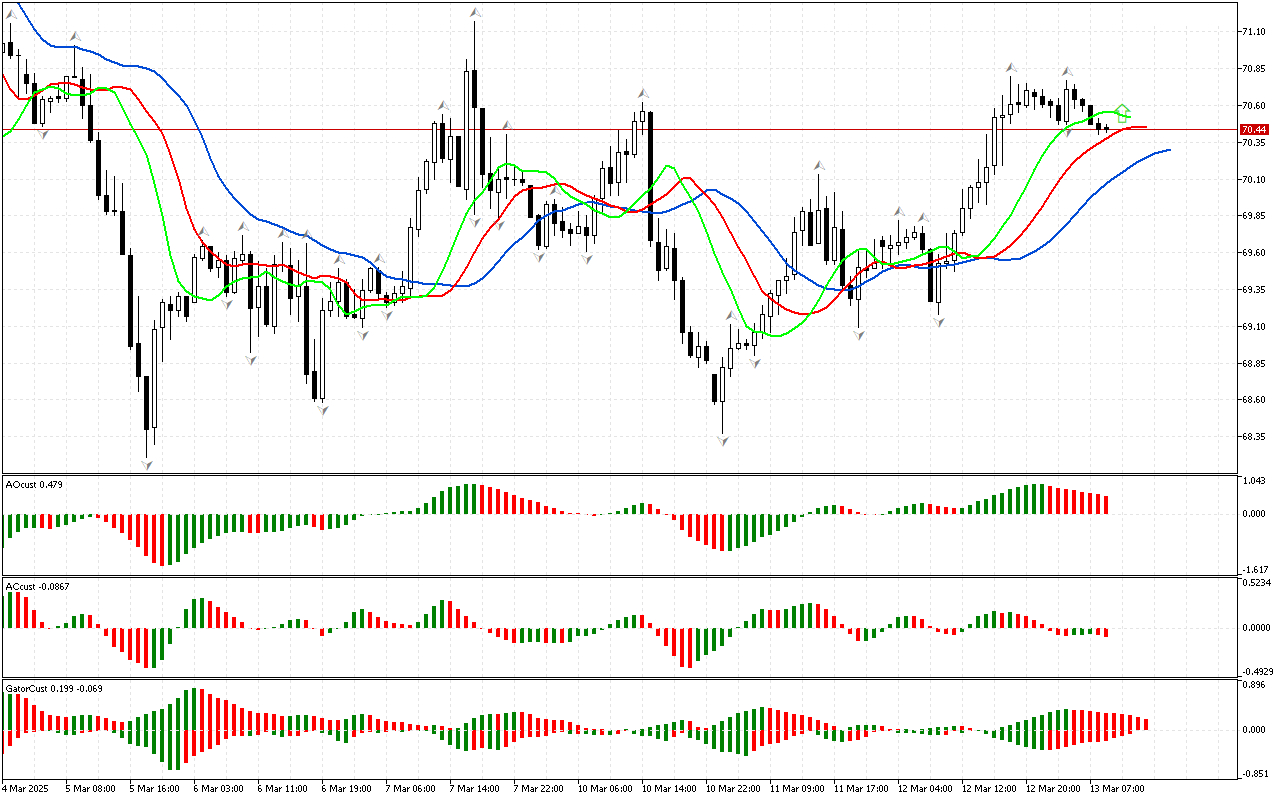This screenshot has height=800, width=1280.
Task: Click the -0.851 scale value in GatorCust panel
Action: click(x=1254, y=772)
